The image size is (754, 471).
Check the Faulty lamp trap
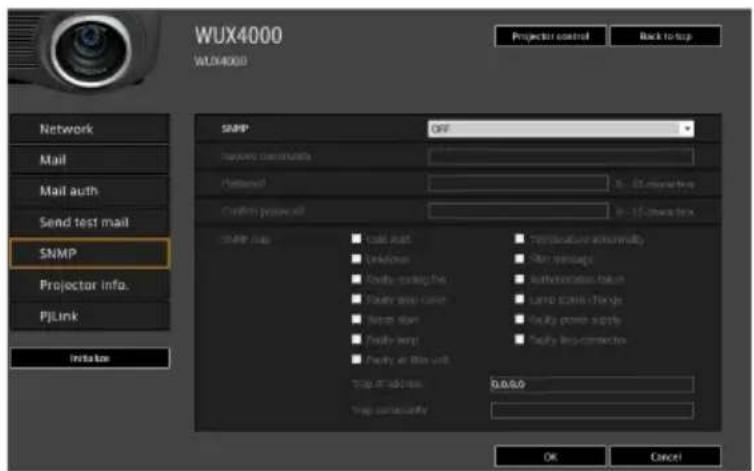(356, 339)
